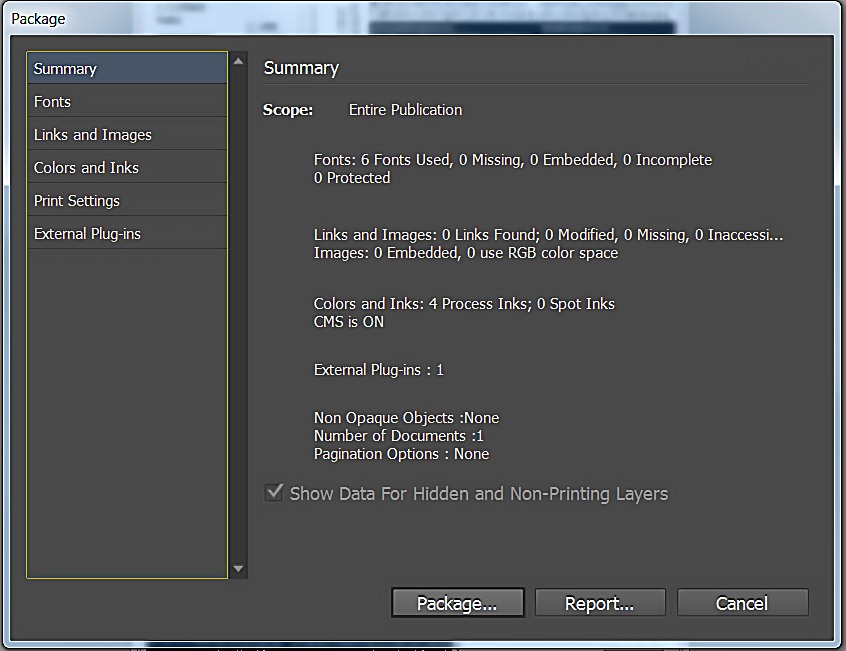Image resolution: width=846 pixels, height=651 pixels.
Task: Open the Links and Images section
Action: pos(127,134)
